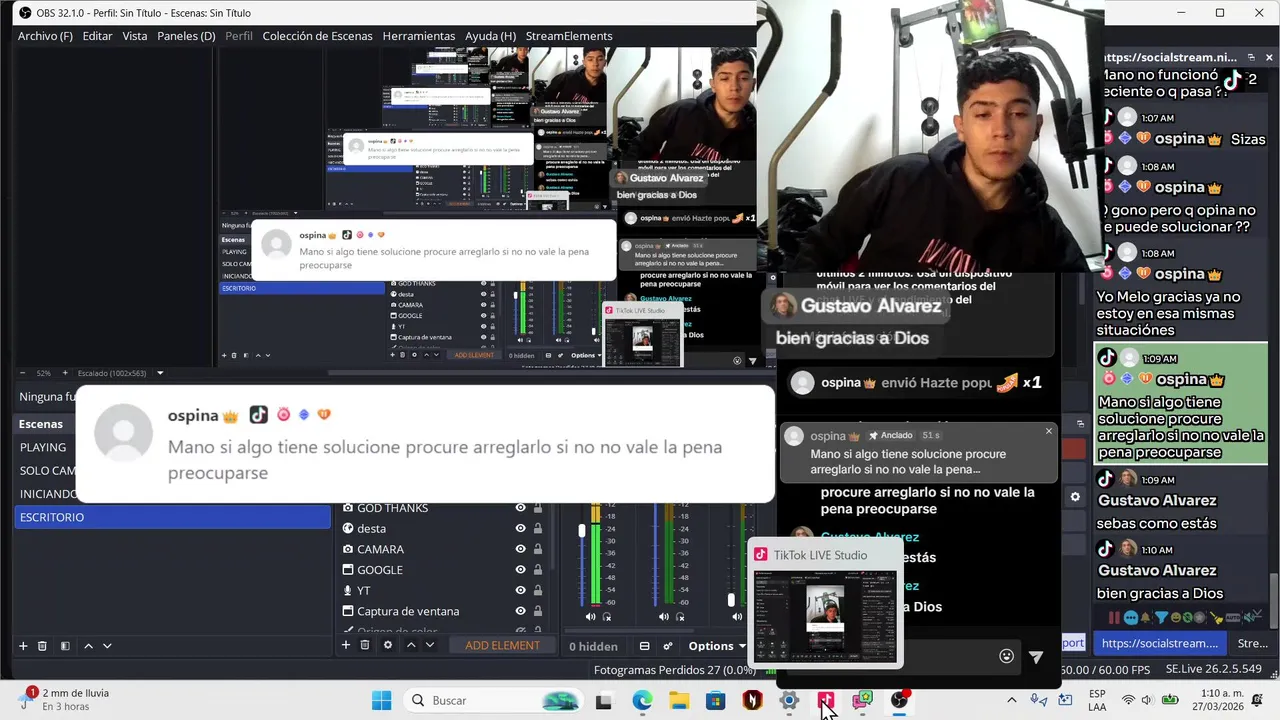The height and width of the screenshot is (720, 1280).
Task: Open source properties gear icon
Action: [x=388, y=645]
